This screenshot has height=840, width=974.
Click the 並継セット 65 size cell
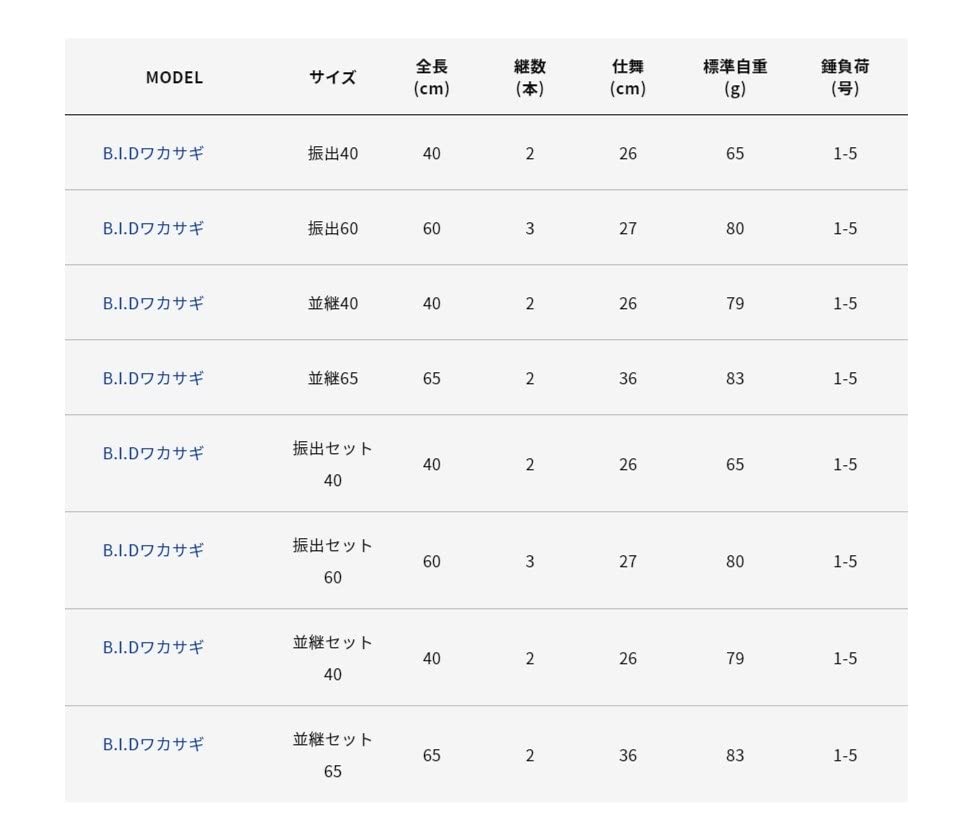point(332,755)
